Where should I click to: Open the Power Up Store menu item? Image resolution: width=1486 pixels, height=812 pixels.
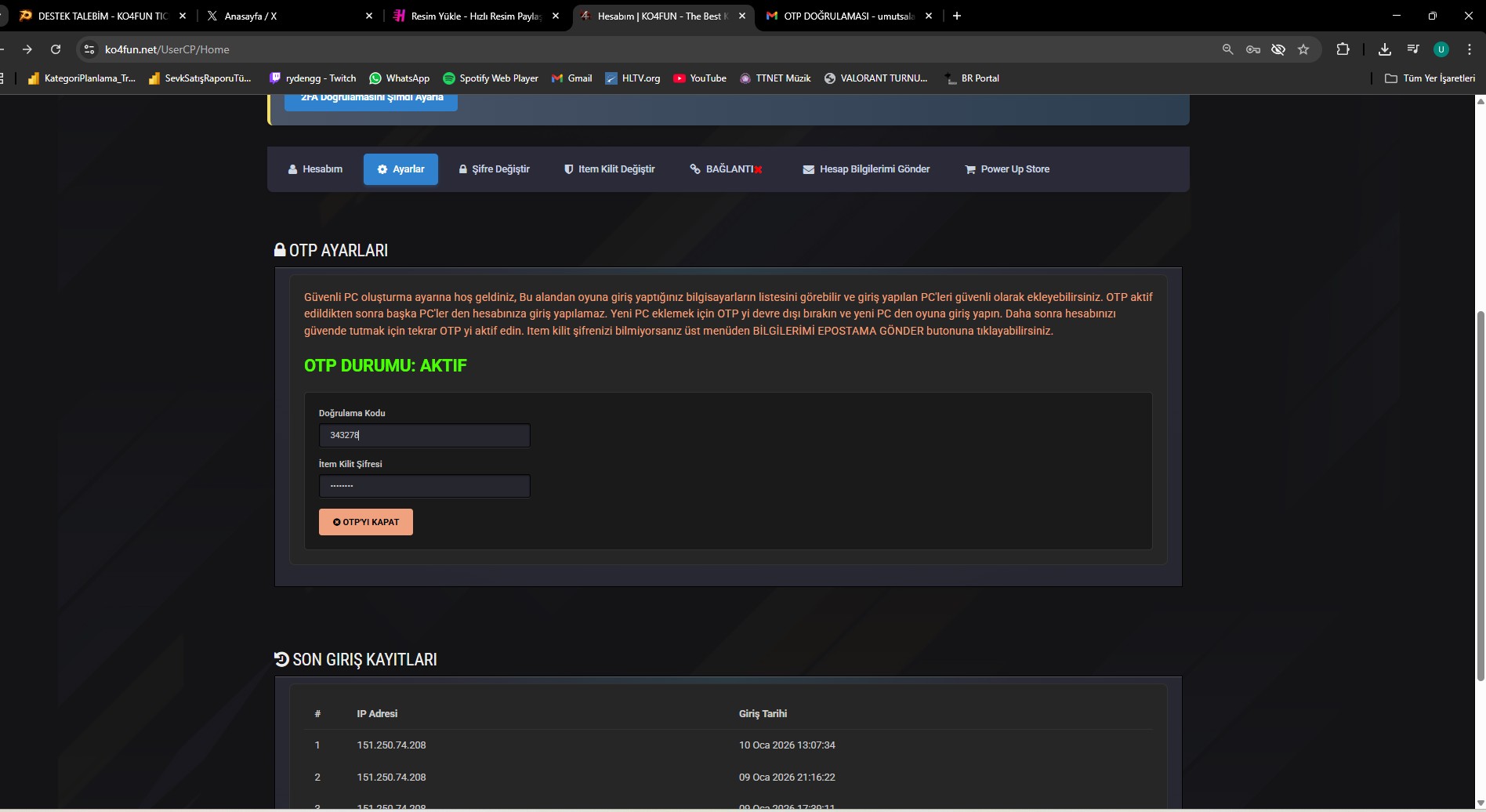pyautogui.click(x=1007, y=169)
